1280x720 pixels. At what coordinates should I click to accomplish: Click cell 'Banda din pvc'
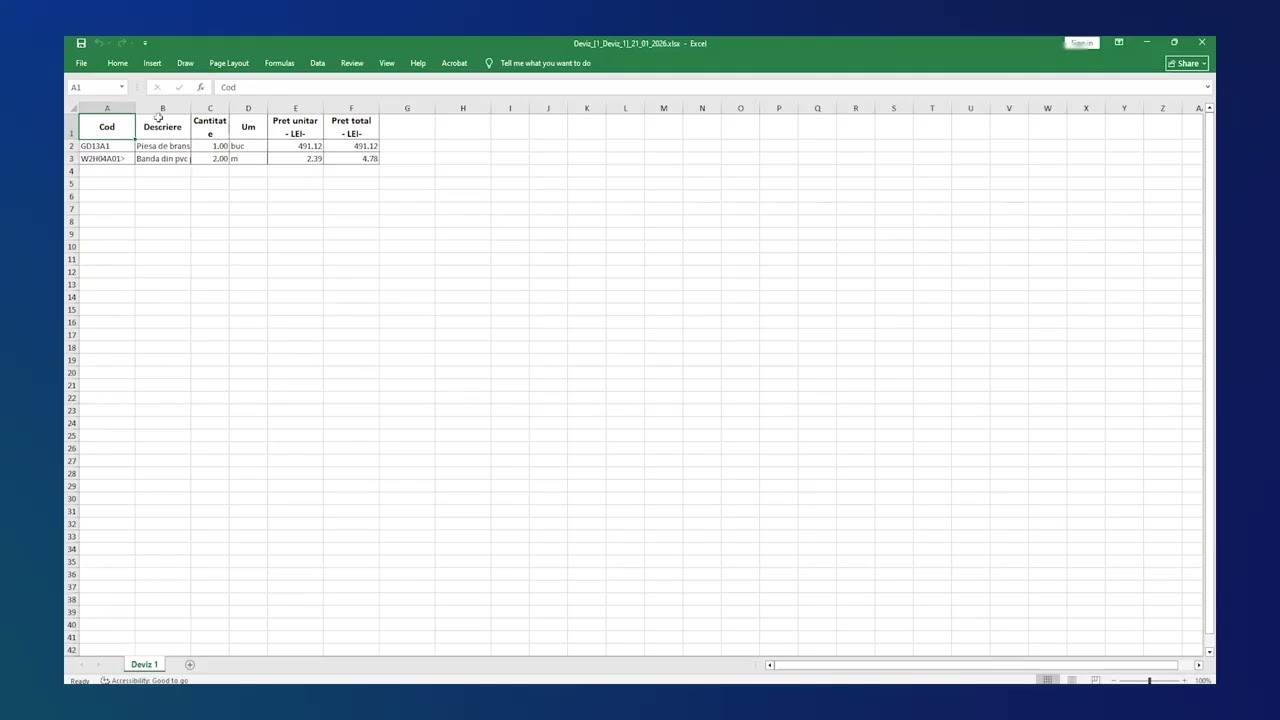(x=163, y=159)
